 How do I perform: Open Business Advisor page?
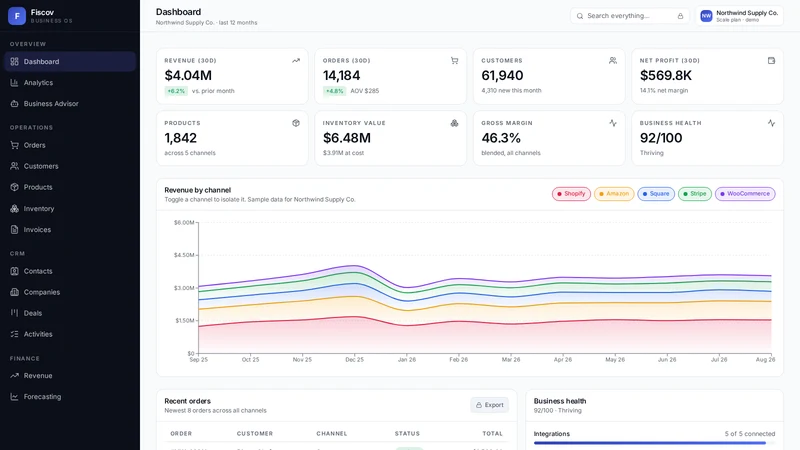70,104
